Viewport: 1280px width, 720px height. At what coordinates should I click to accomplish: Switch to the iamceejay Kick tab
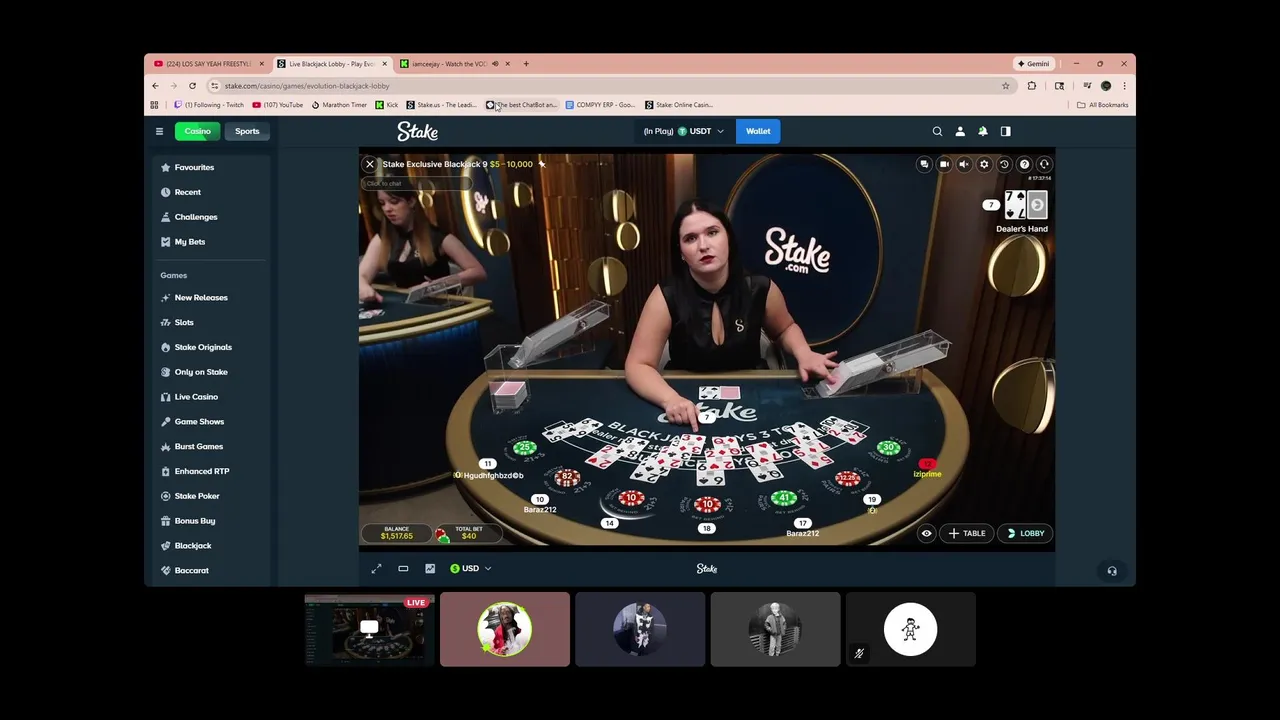point(456,64)
